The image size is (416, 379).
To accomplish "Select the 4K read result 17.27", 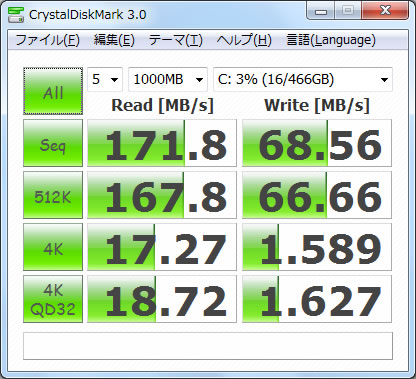I will (162, 247).
